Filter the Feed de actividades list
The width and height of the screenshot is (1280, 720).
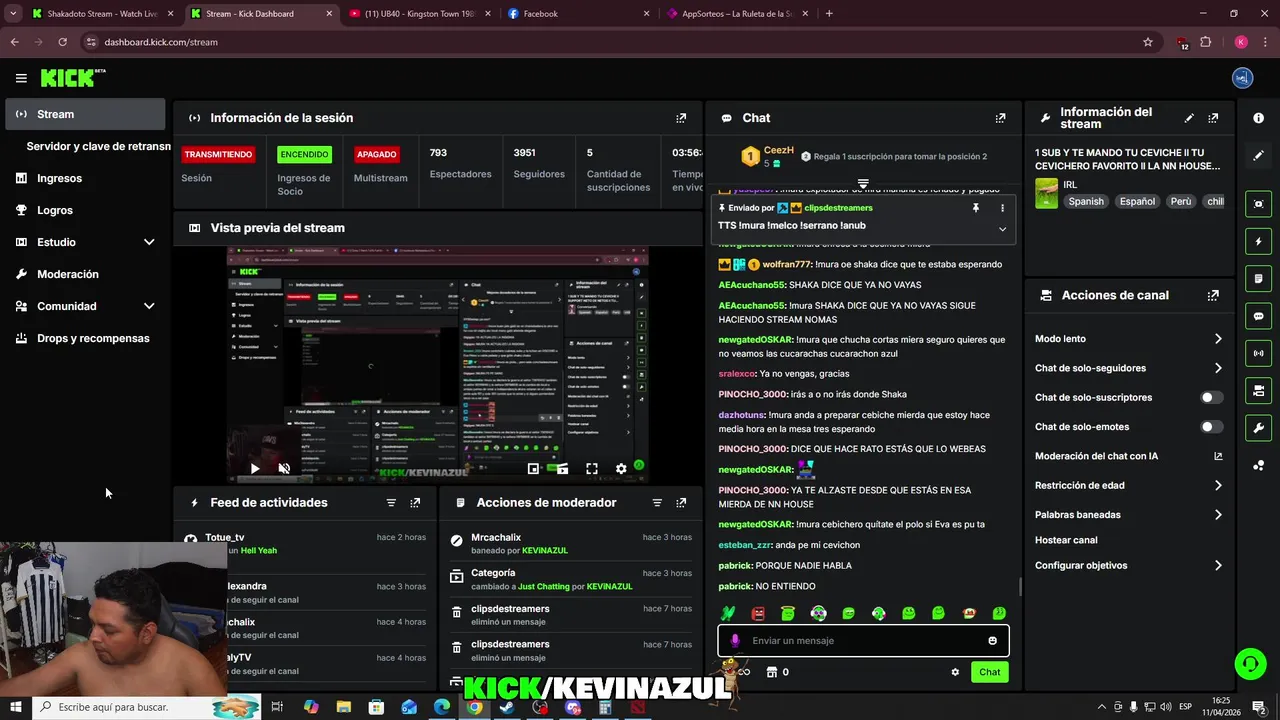coord(391,503)
